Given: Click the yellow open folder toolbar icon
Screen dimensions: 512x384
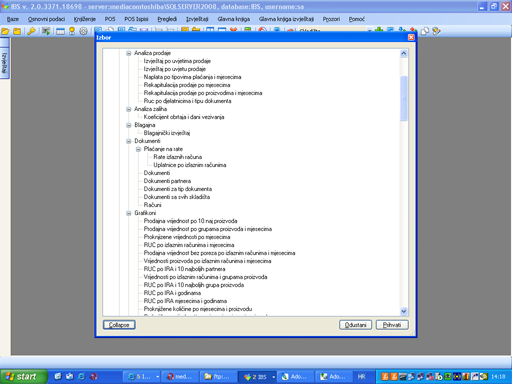Looking at the screenshot, I should tap(5, 31).
